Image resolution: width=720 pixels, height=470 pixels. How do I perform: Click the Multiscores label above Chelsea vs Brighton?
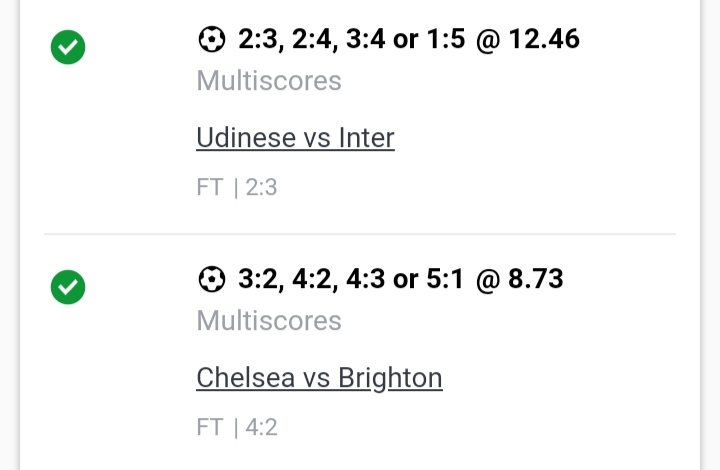point(269,321)
